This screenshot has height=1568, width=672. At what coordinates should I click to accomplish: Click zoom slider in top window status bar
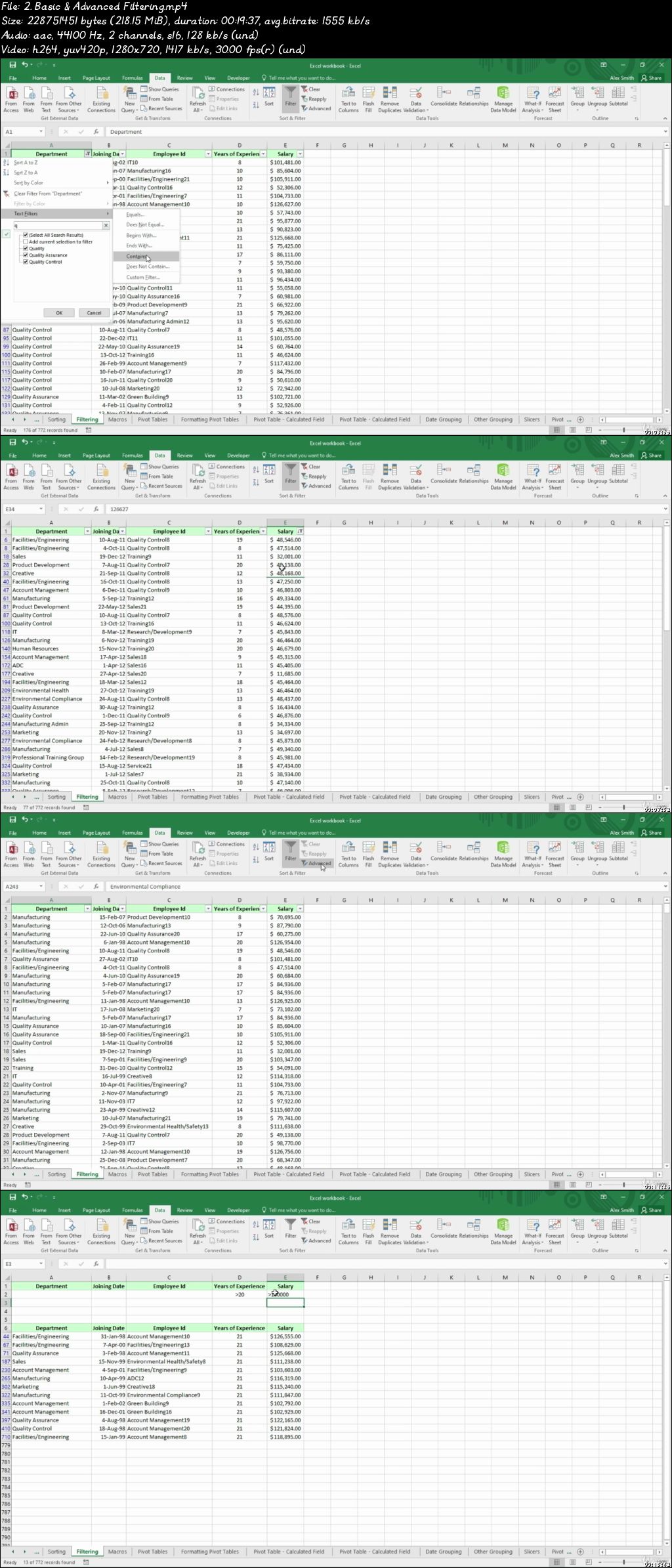[x=623, y=430]
